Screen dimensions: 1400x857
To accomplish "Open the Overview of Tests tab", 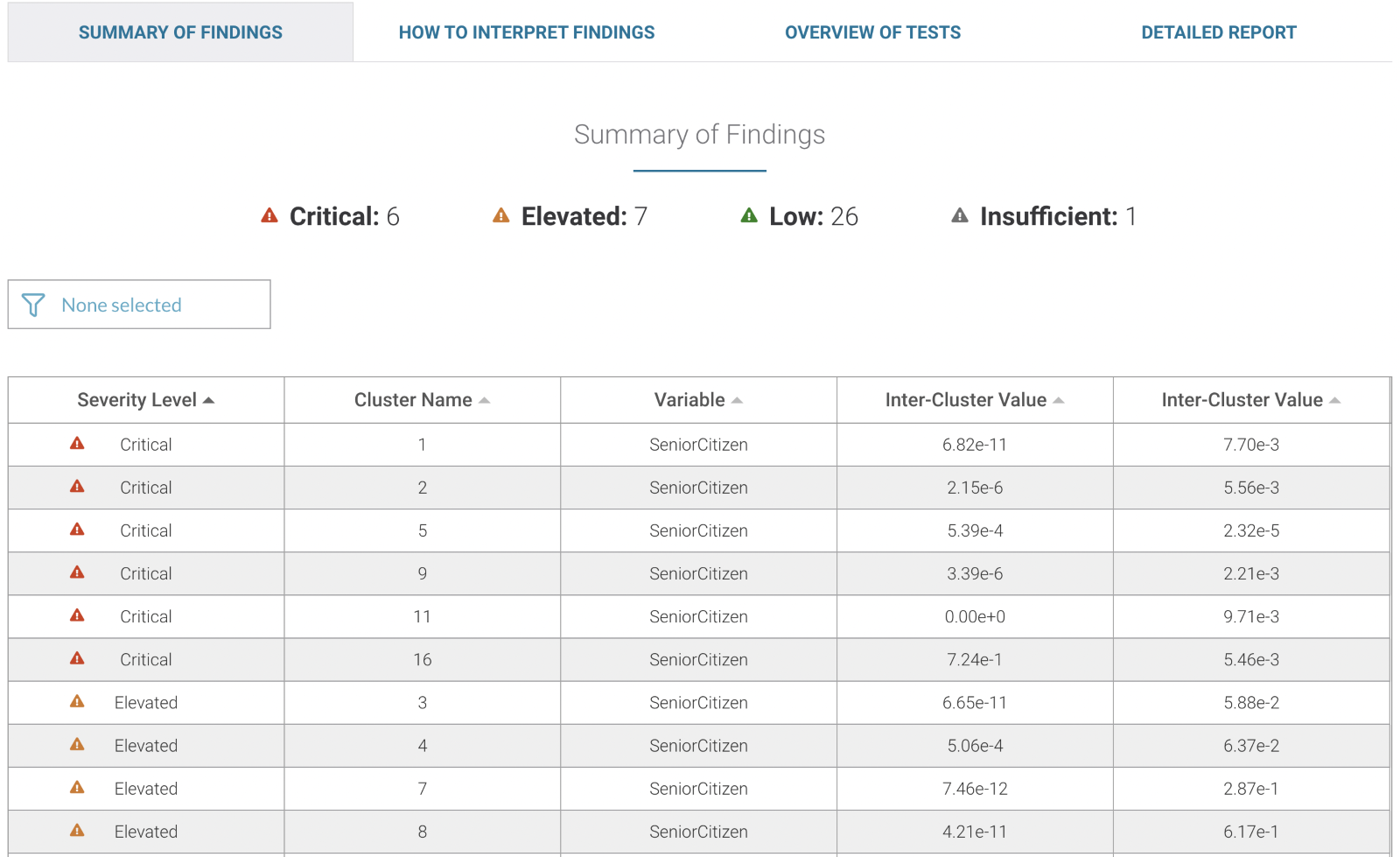I will pyautogui.click(x=872, y=32).
